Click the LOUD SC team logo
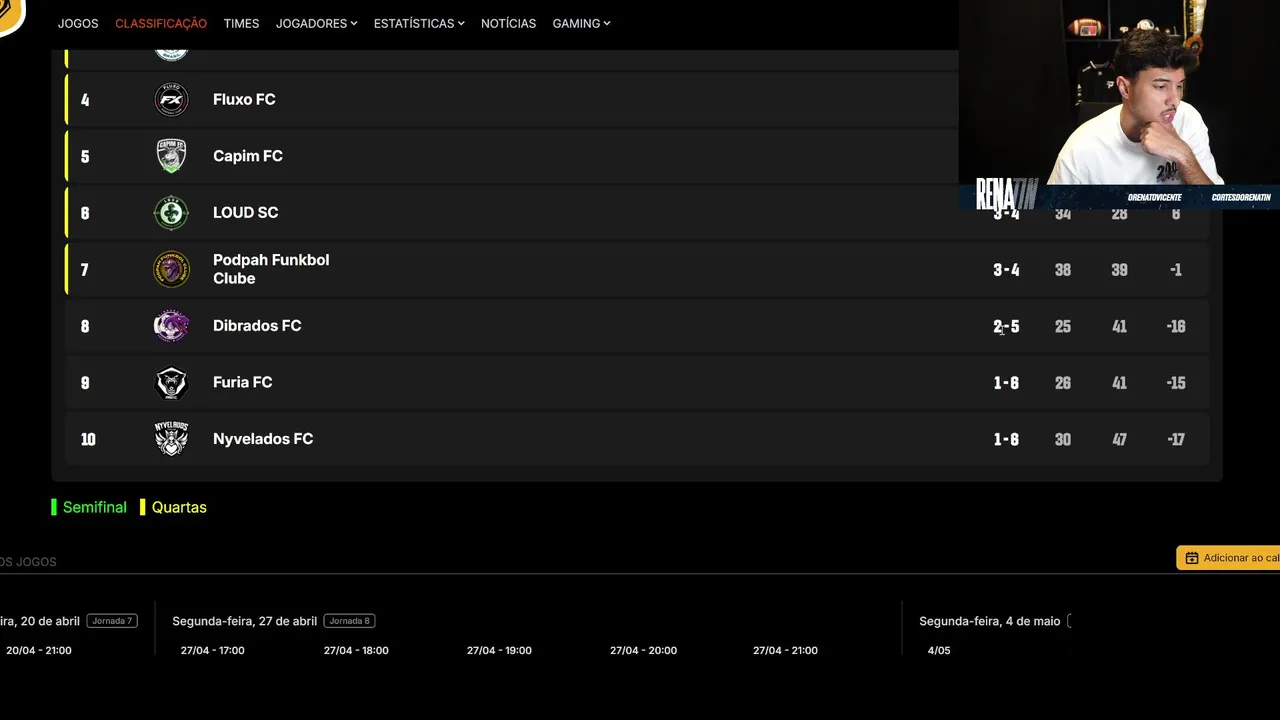Image resolution: width=1280 pixels, height=720 pixels. pos(171,213)
